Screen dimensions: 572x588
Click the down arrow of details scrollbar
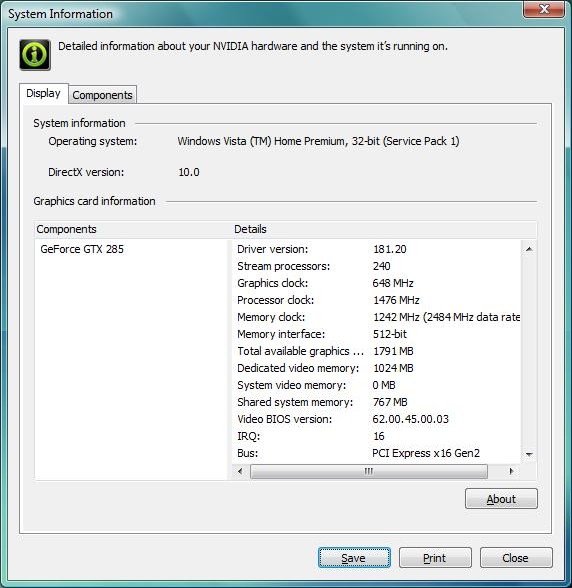tap(529, 454)
